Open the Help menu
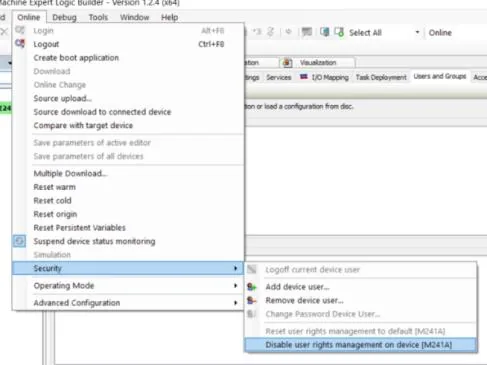 click(170, 17)
